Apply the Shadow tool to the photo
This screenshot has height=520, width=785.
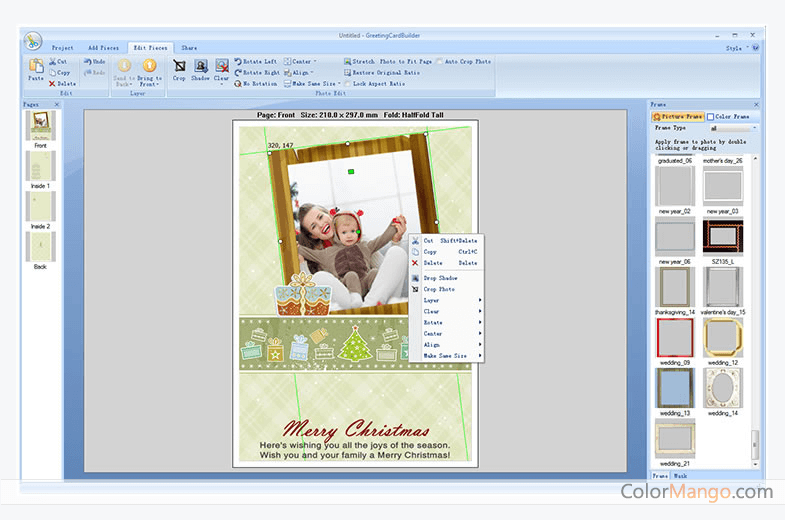click(x=200, y=68)
